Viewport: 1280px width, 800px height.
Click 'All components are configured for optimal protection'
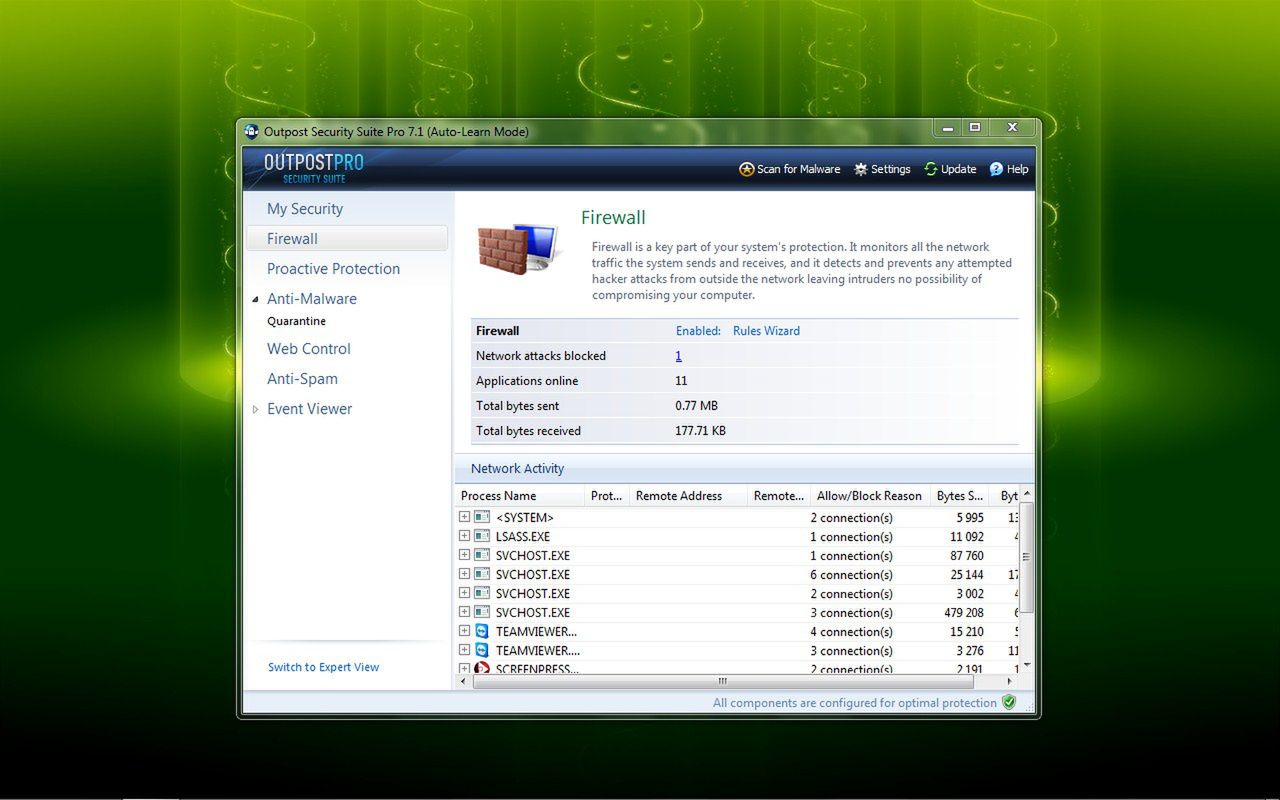pos(855,703)
